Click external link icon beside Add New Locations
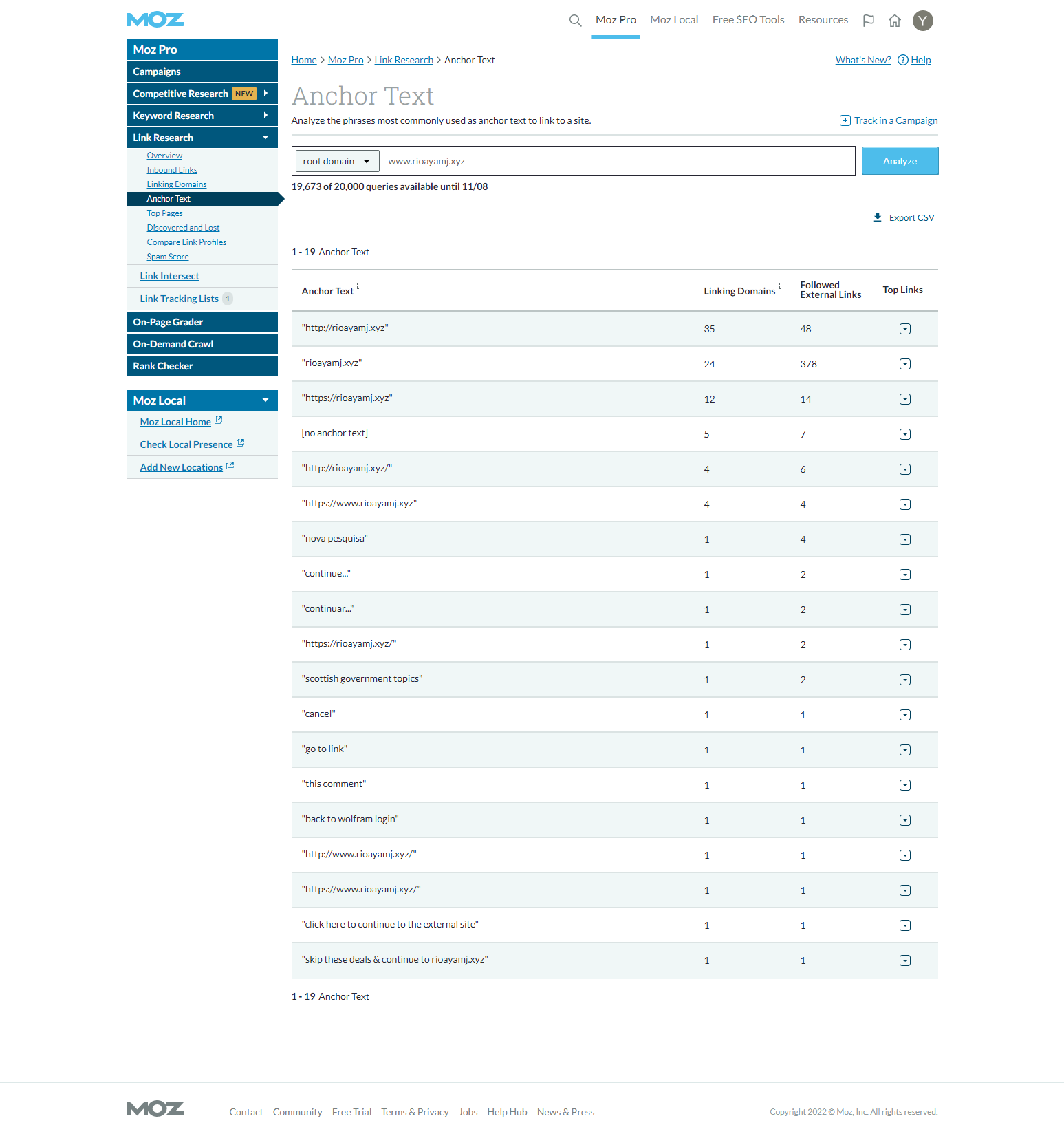1064x1147 pixels. click(x=230, y=465)
